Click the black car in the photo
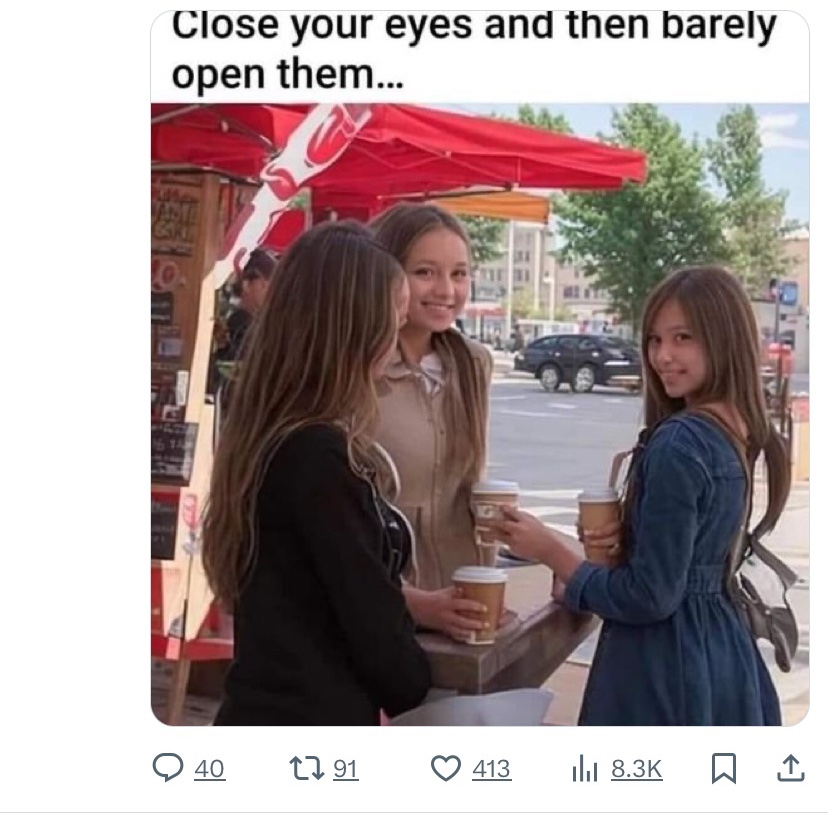The width and height of the screenshot is (828, 828). [x=578, y=362]
